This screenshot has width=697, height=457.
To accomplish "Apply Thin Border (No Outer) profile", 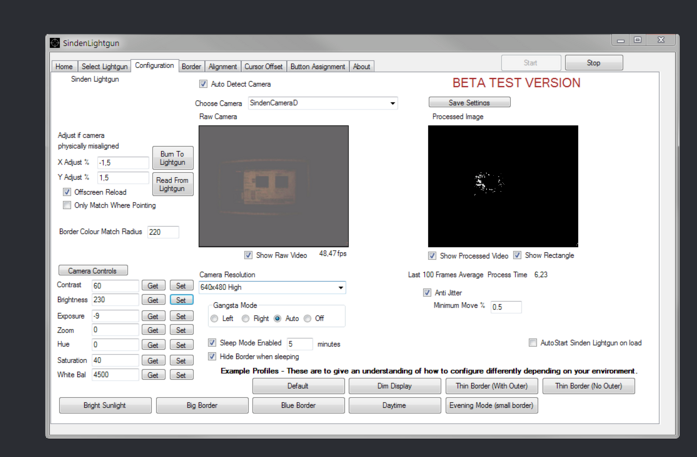I will click(589, 386).
